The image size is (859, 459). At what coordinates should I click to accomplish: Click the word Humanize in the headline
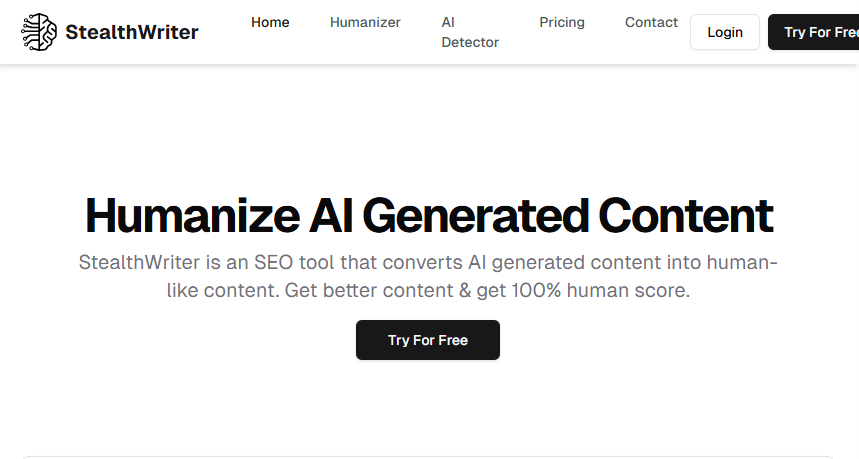(x=192, y=216)
